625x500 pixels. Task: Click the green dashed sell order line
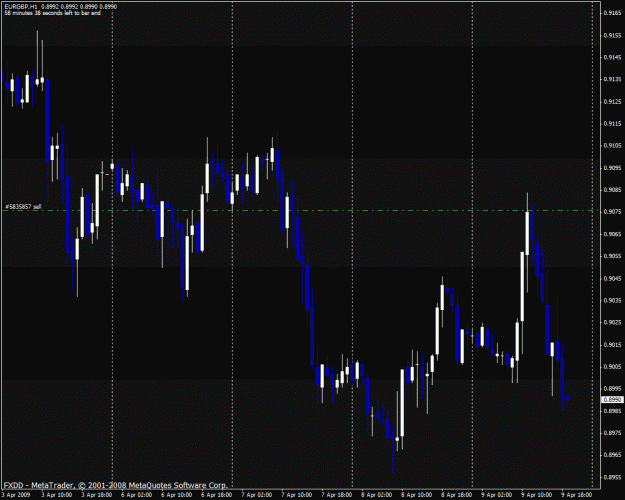pos(297,211)
